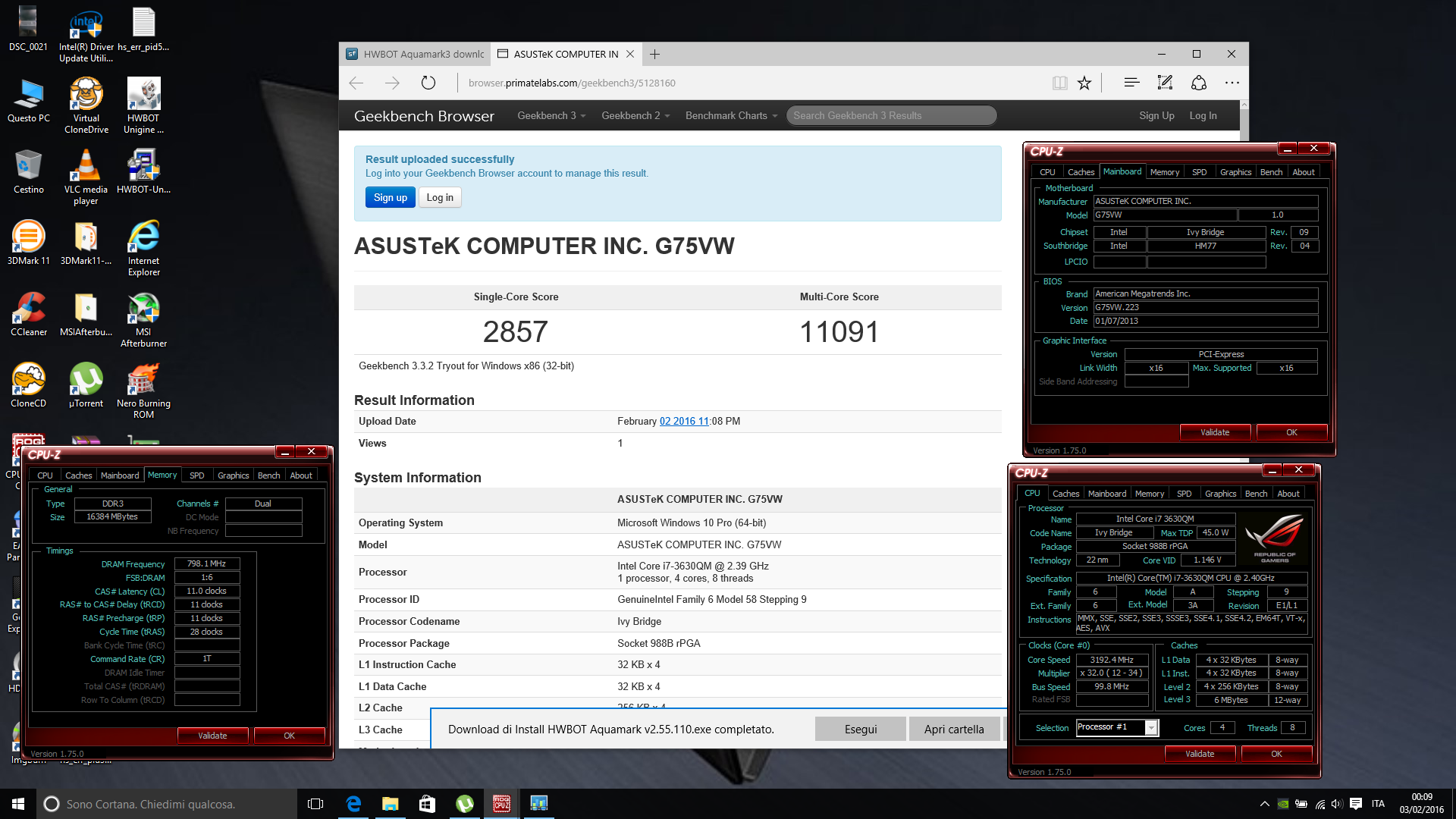1456x819 pixels.
Task: Click the Cortana search box
Action: point(166,804)
